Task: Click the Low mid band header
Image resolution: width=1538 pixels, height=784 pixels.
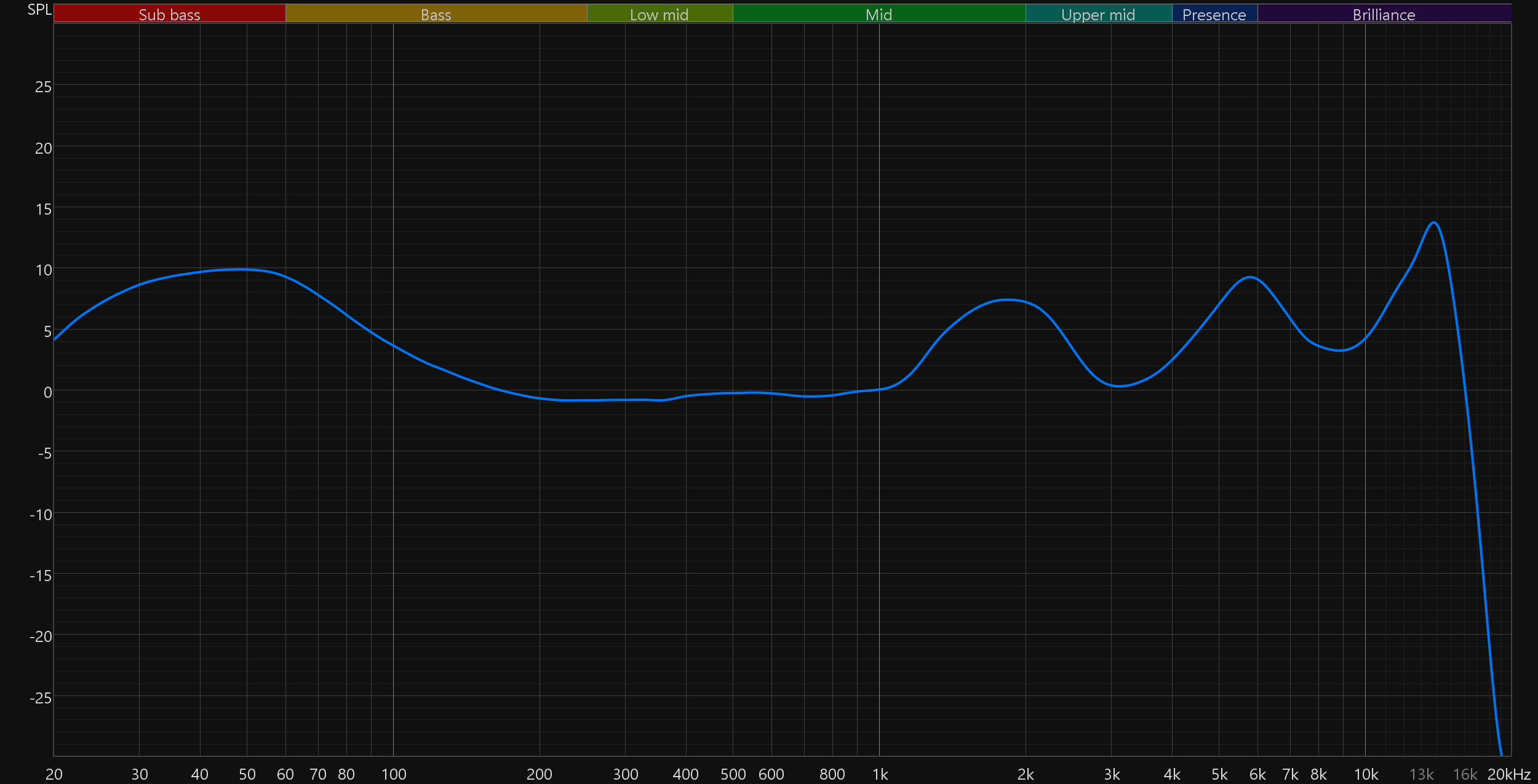Action: coord(659,14)
